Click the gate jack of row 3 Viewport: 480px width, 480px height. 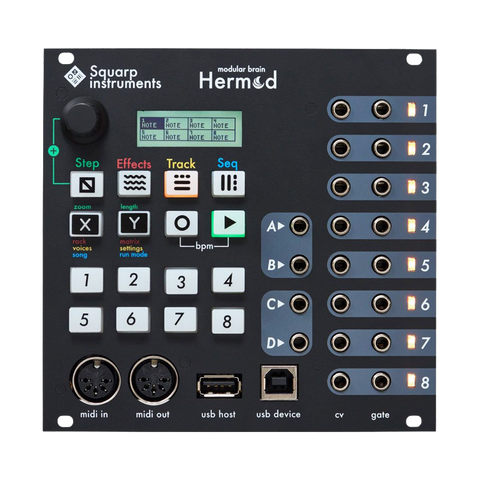coord(382,187)
